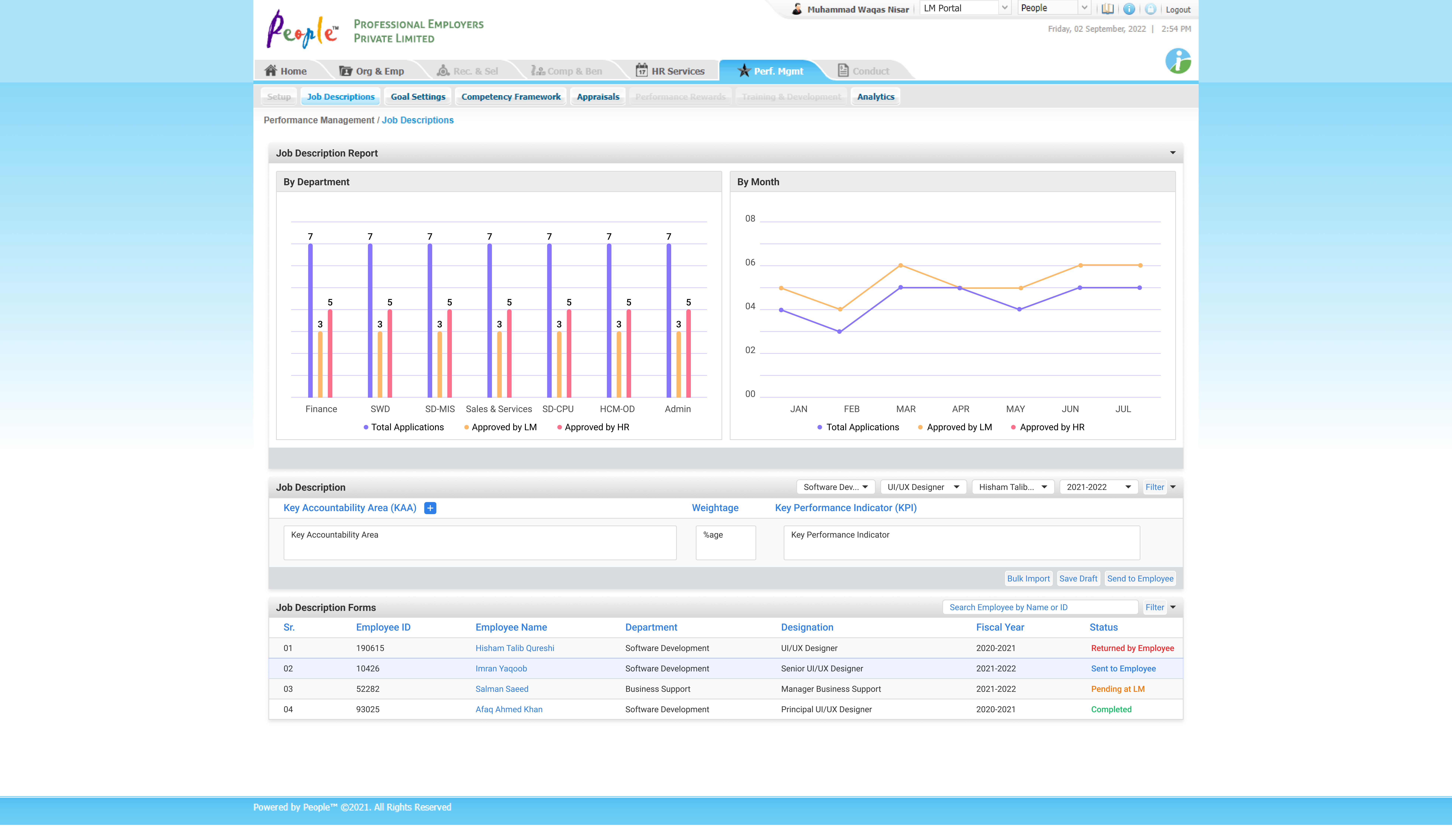Open the 2021-2022 fiscal year dropdown
This screenshot has width=1452, height=840.
click(x=1099, y=487)
